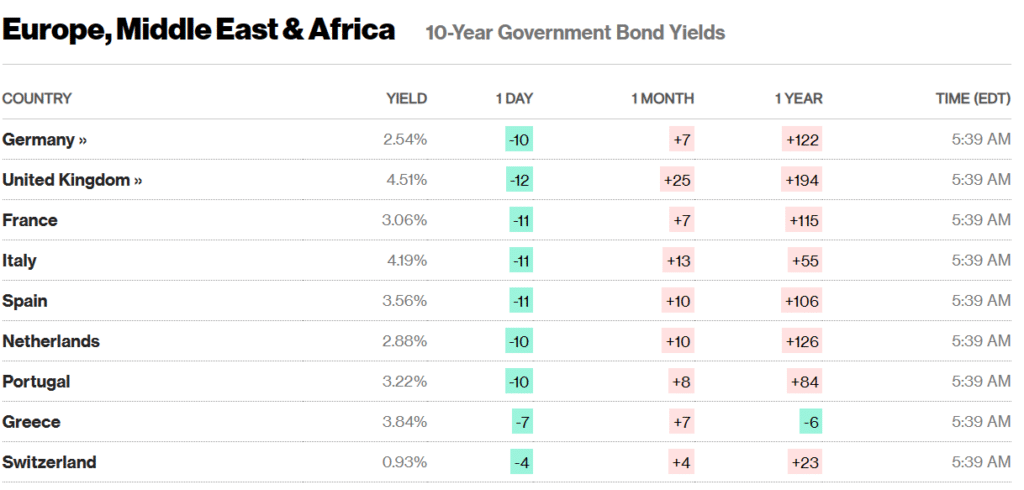Click the France country row label
Image resolution: width=1024 pixels, height=490 pixels.
point(30,220)
